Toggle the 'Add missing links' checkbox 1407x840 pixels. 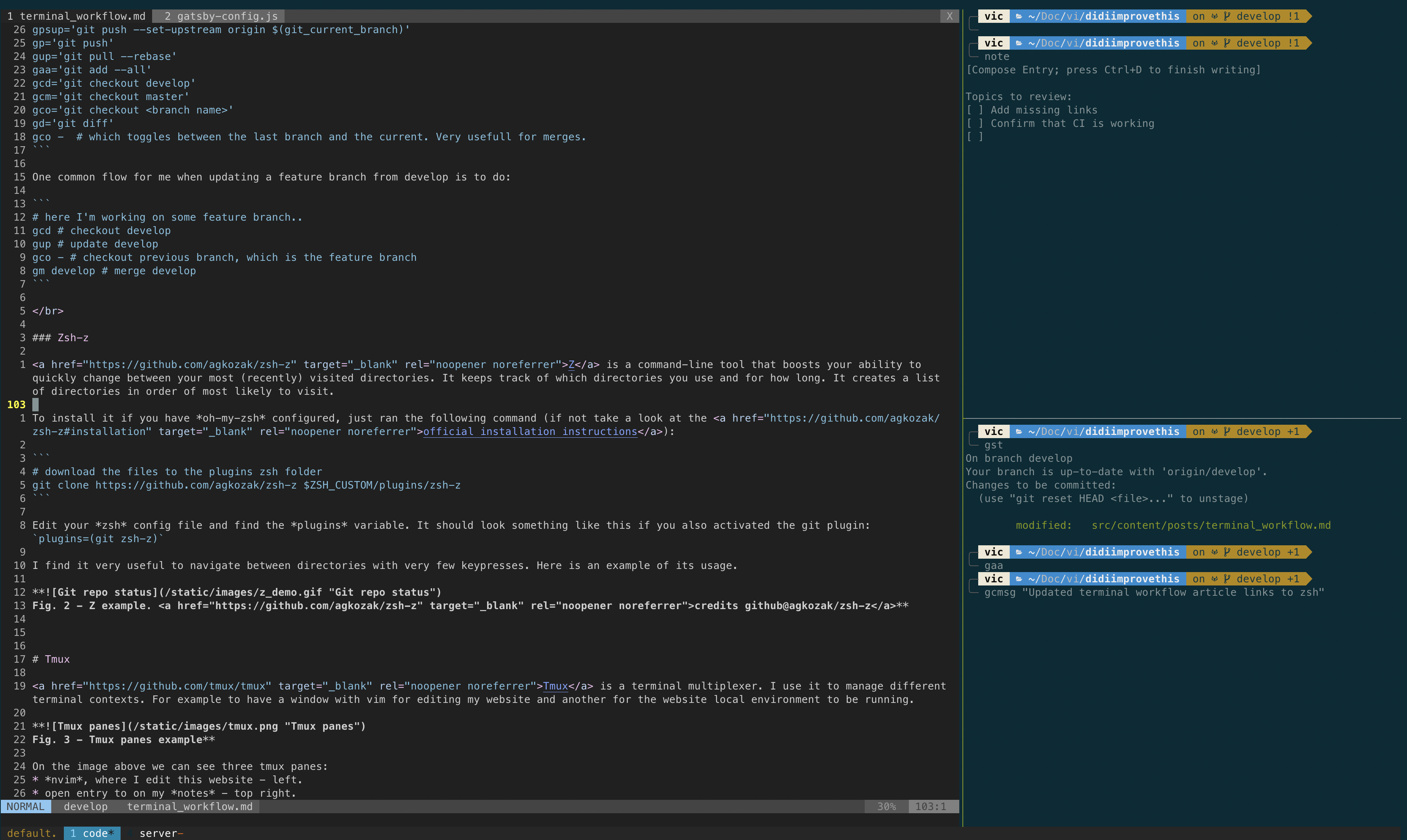click(x=974, y=110)
